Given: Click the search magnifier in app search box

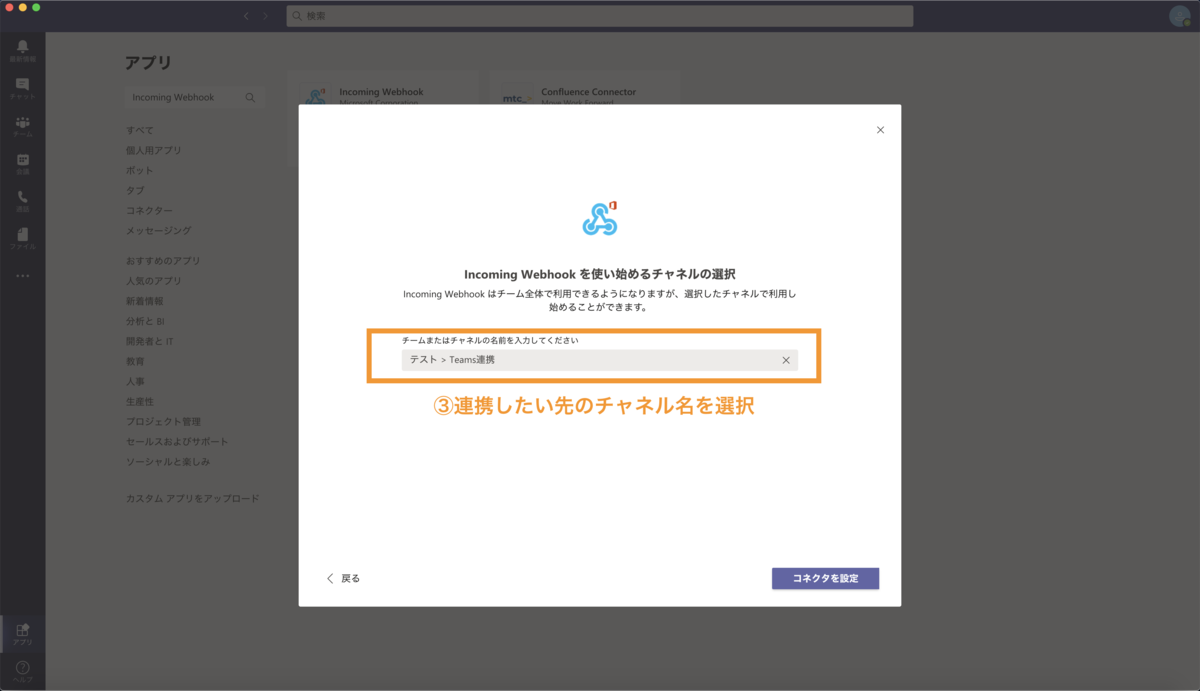Looking at the screenshot, I should click(x=250, y=98).
